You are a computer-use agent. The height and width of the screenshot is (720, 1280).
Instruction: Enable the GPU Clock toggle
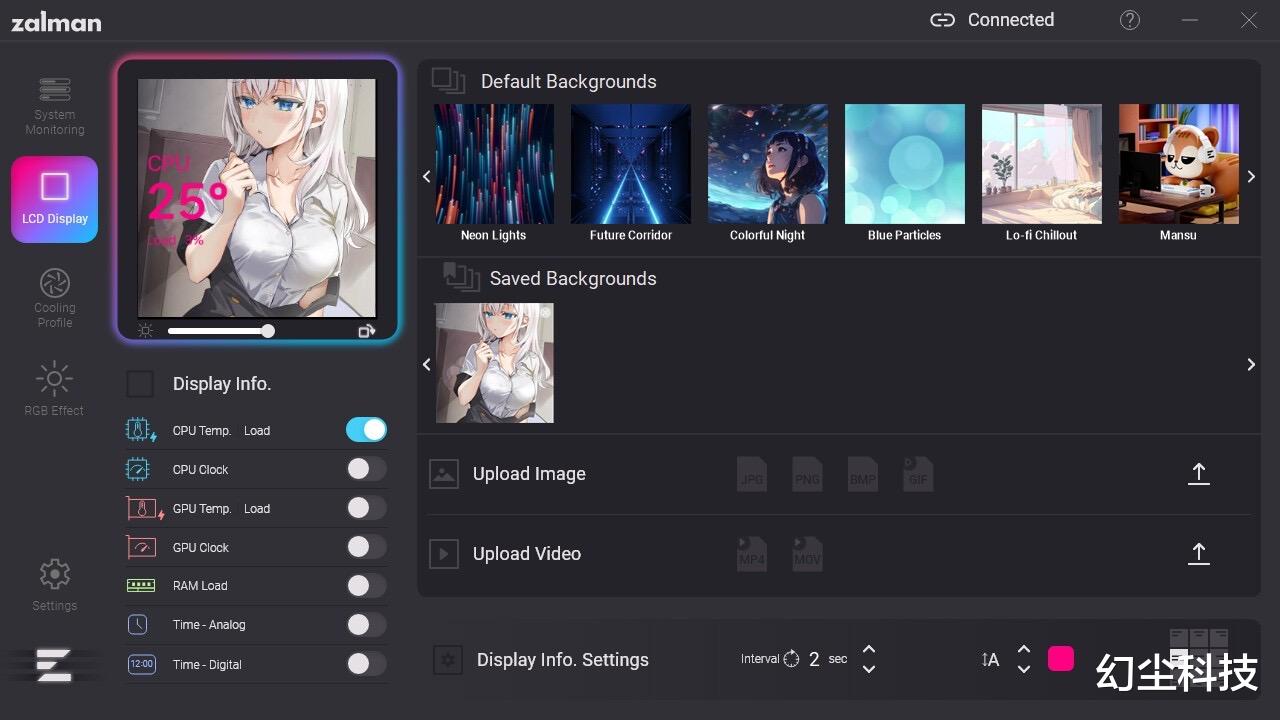[366, 547]
